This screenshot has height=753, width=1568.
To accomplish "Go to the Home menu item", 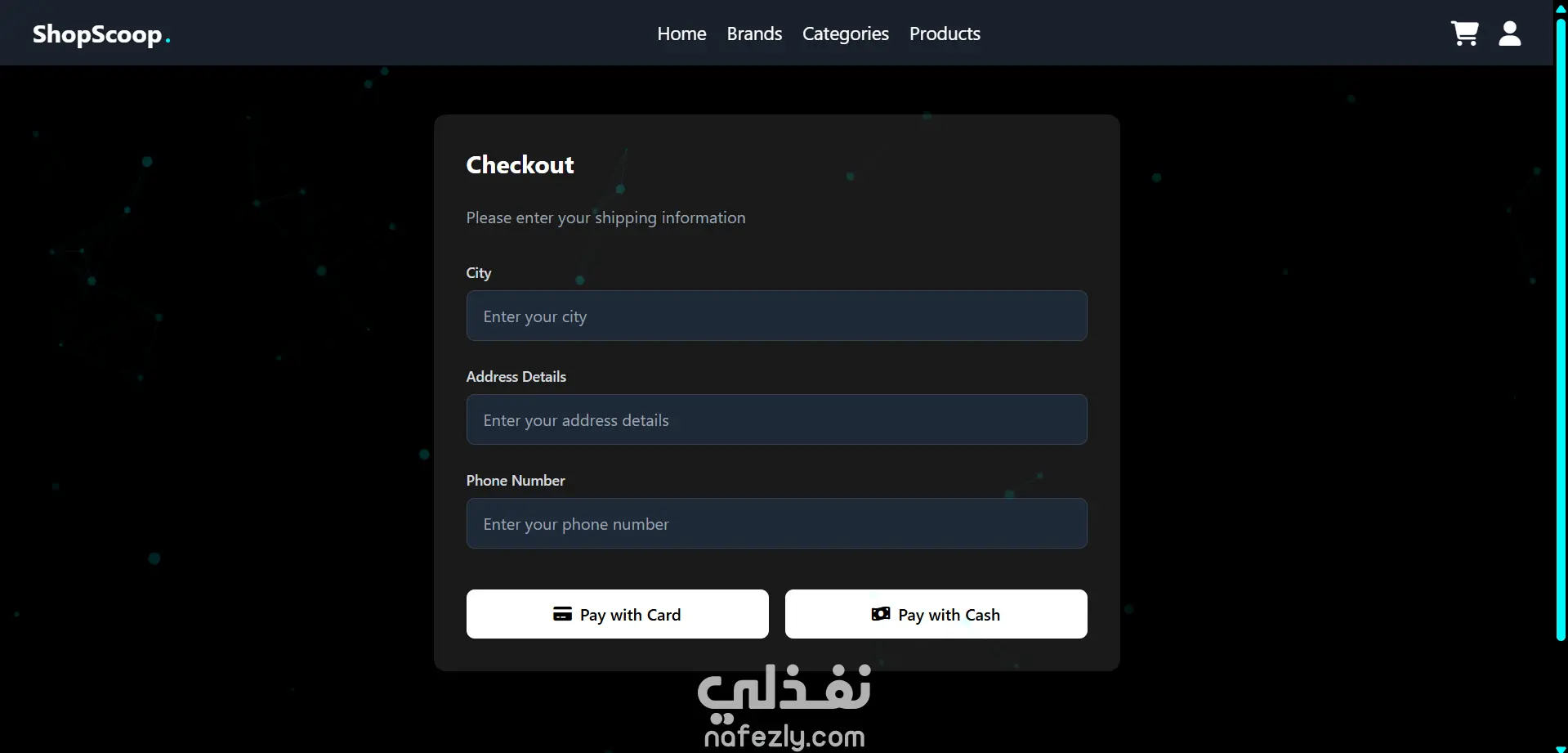I will 681,34.
